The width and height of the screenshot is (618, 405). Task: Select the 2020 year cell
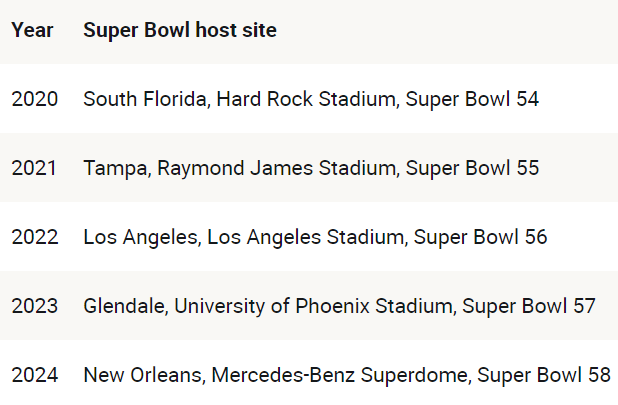pos(35,99)
